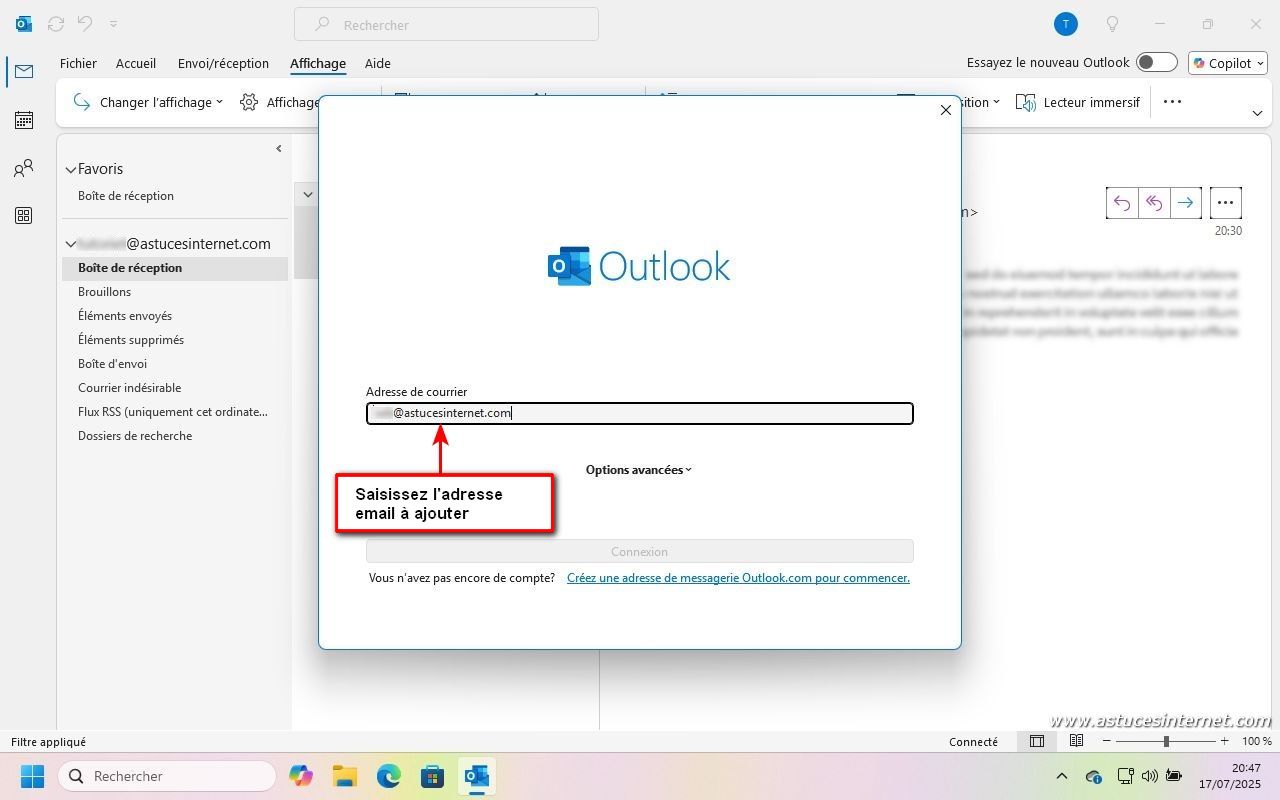Collapse the Favoris section
The image size is (1280, 800).
71,170
